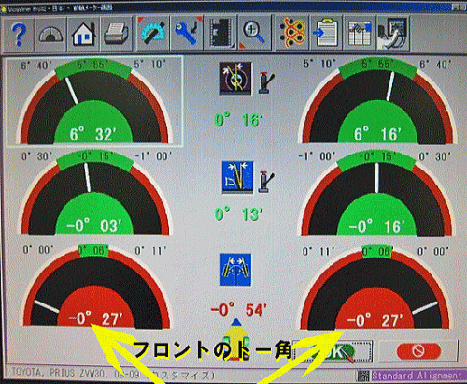Click the gauge meter toolbar icon
Image resolution: width=467 pixels, height=384 pixels.
[x=51, y=34]
